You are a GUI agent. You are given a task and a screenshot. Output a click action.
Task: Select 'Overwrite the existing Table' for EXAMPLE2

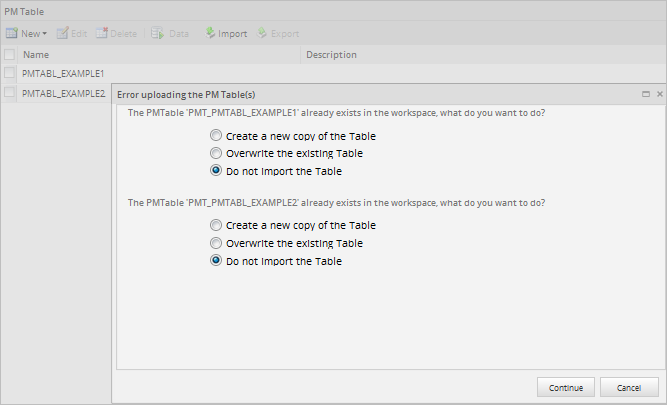coord(216,243)
